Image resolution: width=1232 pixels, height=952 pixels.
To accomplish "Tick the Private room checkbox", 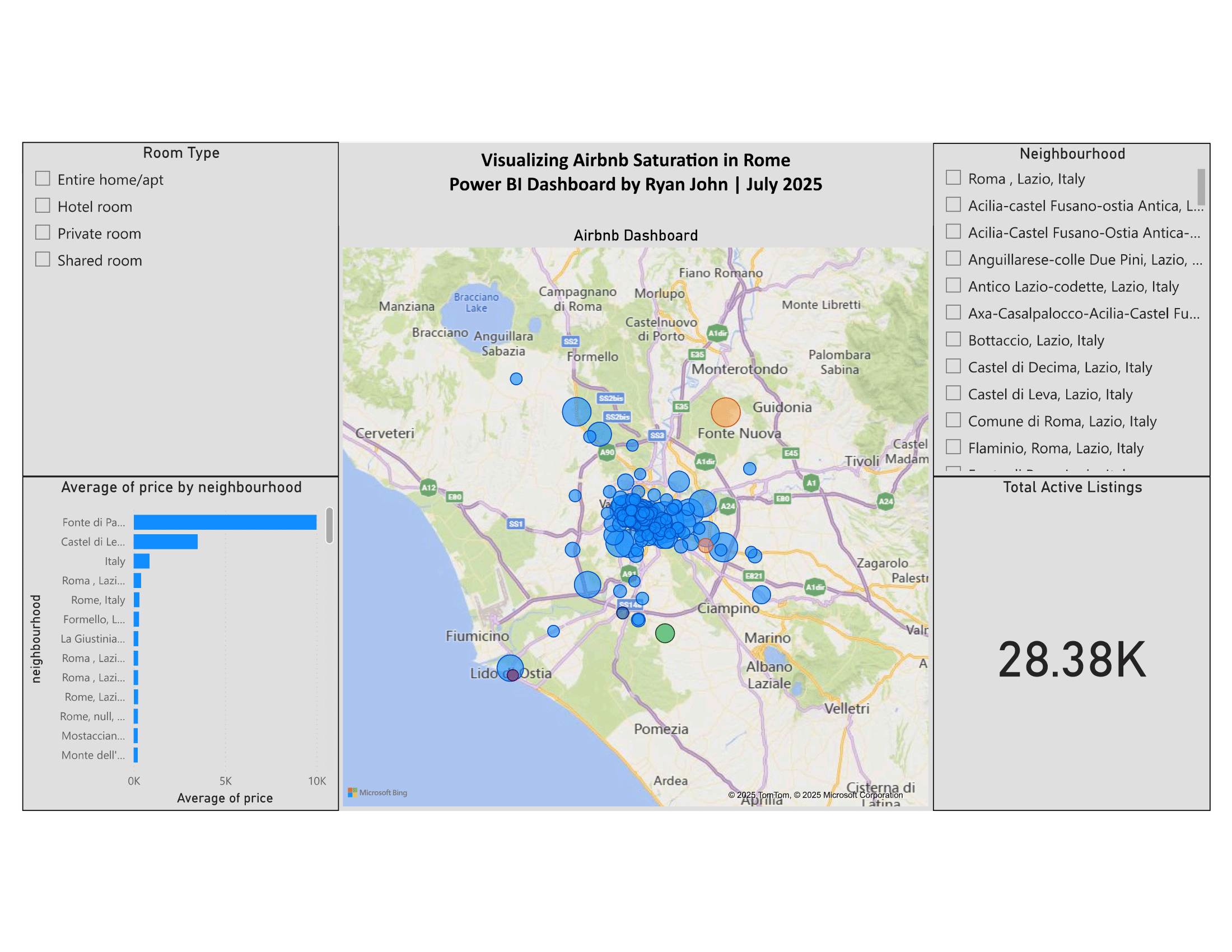I will (43, 232).
